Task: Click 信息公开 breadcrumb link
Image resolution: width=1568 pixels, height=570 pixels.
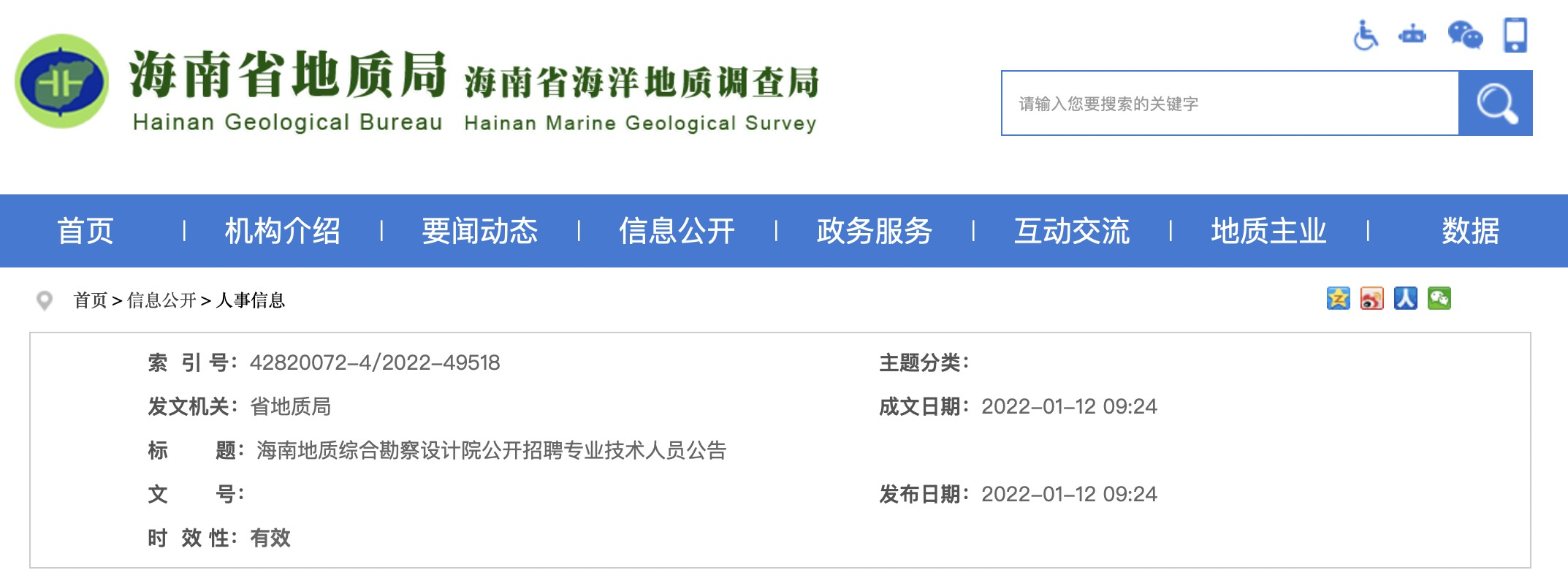Action: [161, 300]
